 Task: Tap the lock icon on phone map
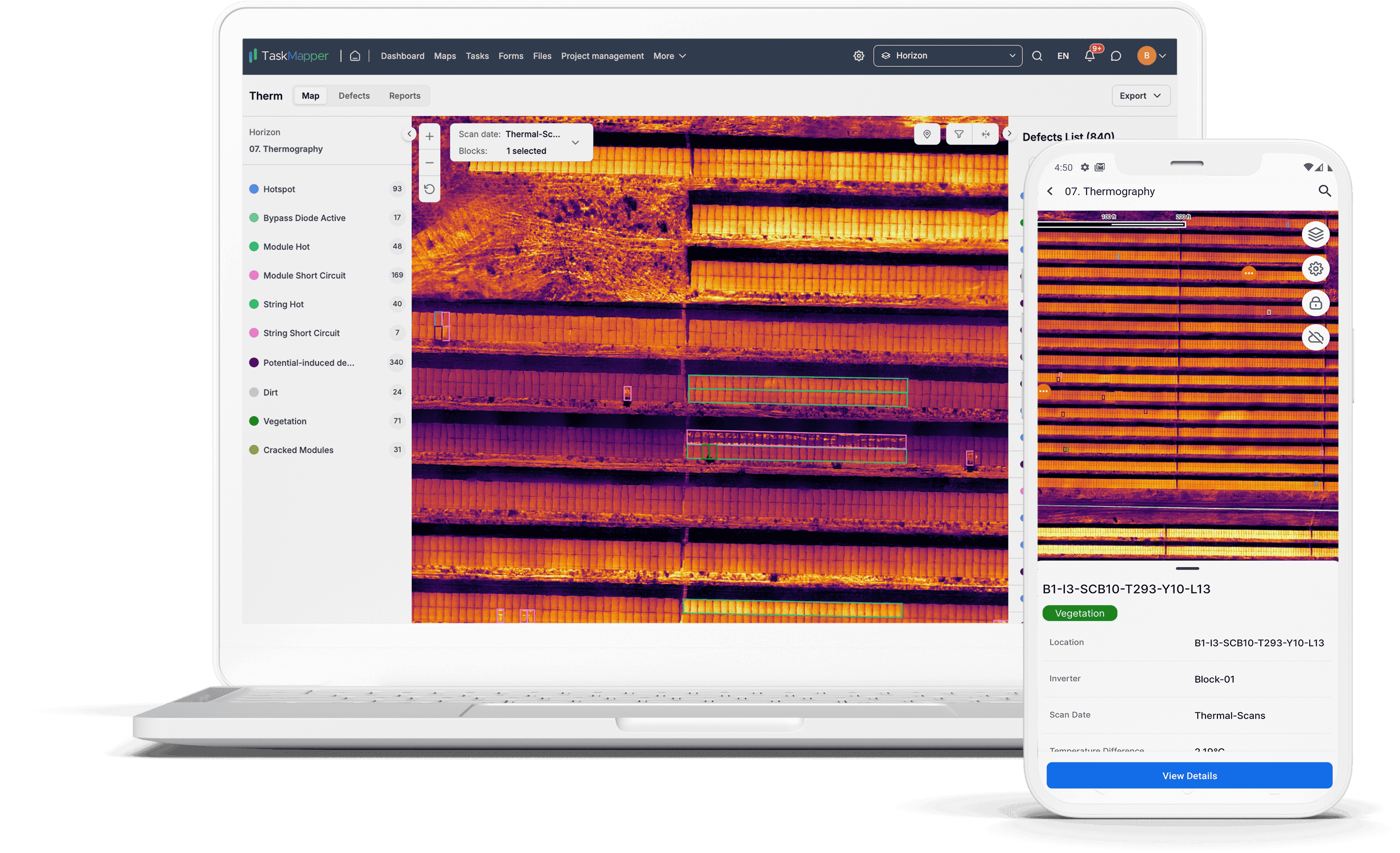click(x=1315, y=303)
